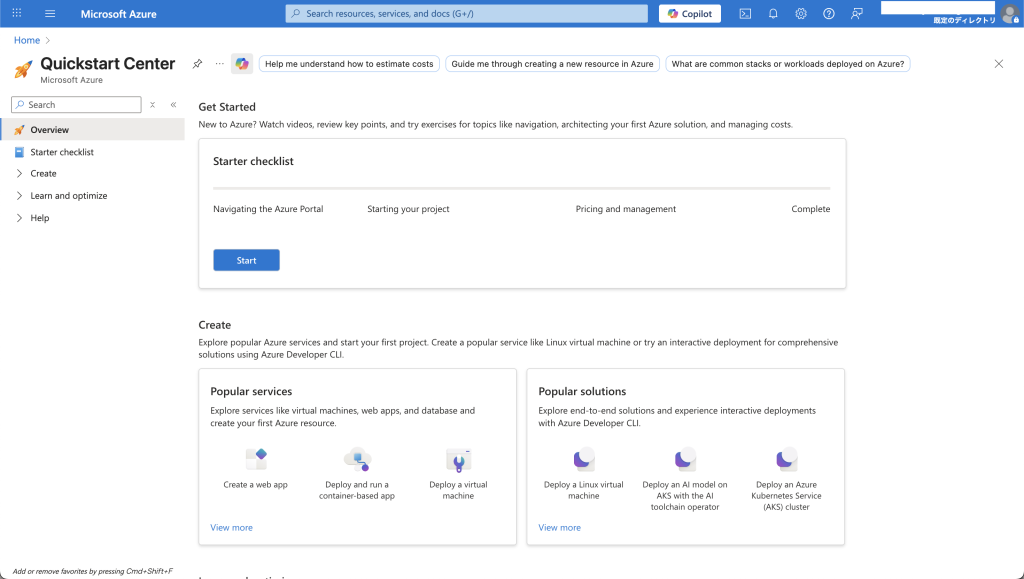1024x579 pixels.
Task: Click the top search resources field
Action: click(x=466, y=13)
